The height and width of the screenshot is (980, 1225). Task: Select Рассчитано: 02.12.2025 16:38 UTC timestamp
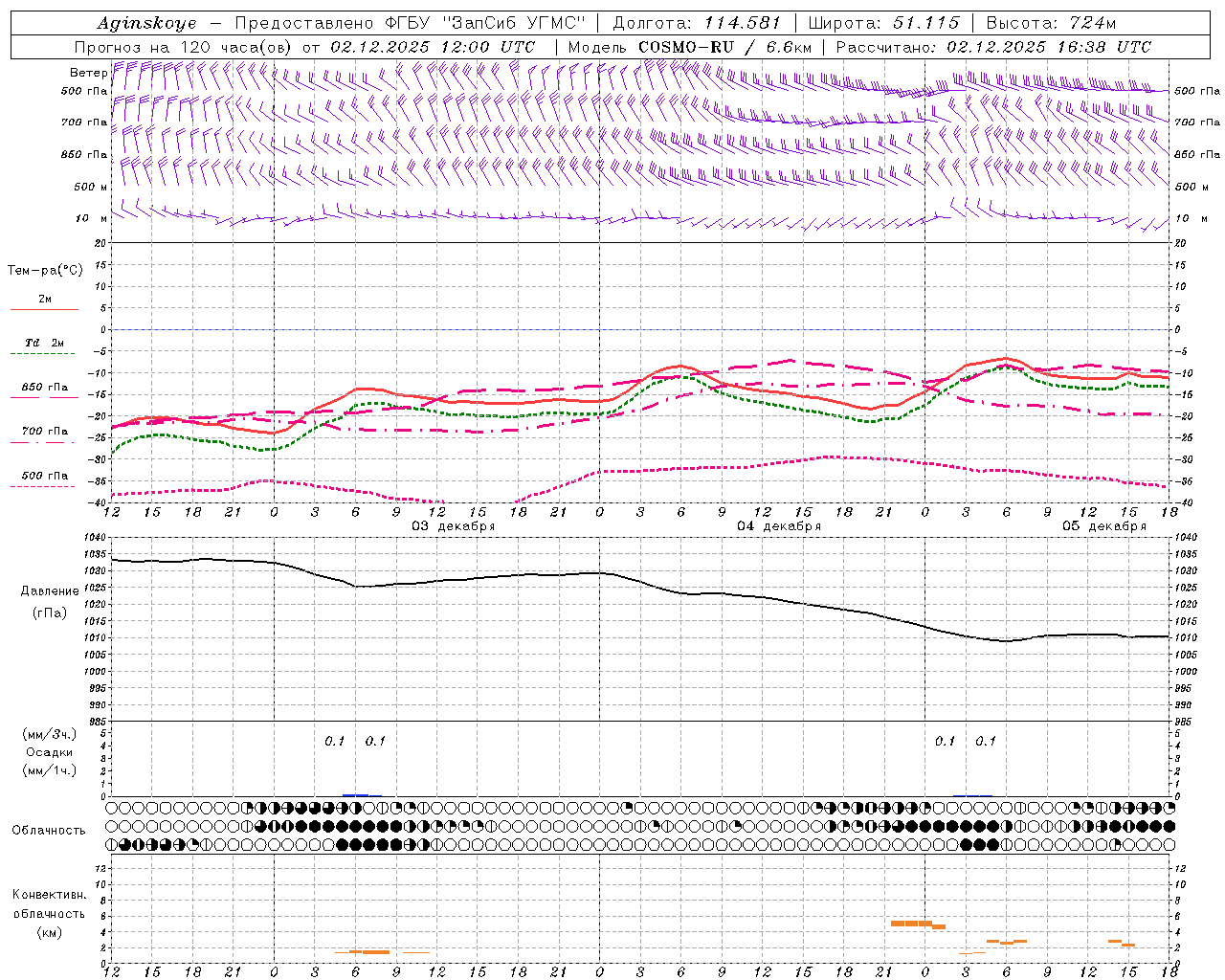tap(993, 47)
